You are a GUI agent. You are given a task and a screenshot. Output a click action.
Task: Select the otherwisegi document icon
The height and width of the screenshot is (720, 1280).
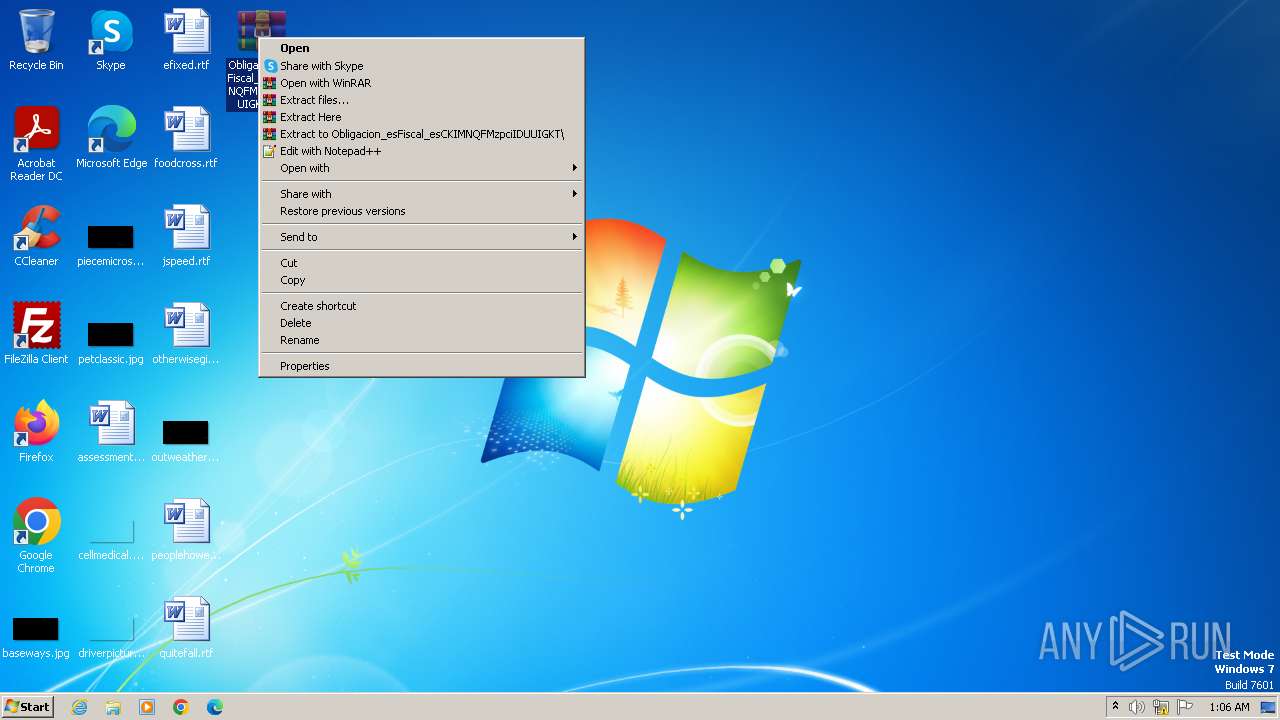pos(186,334)
